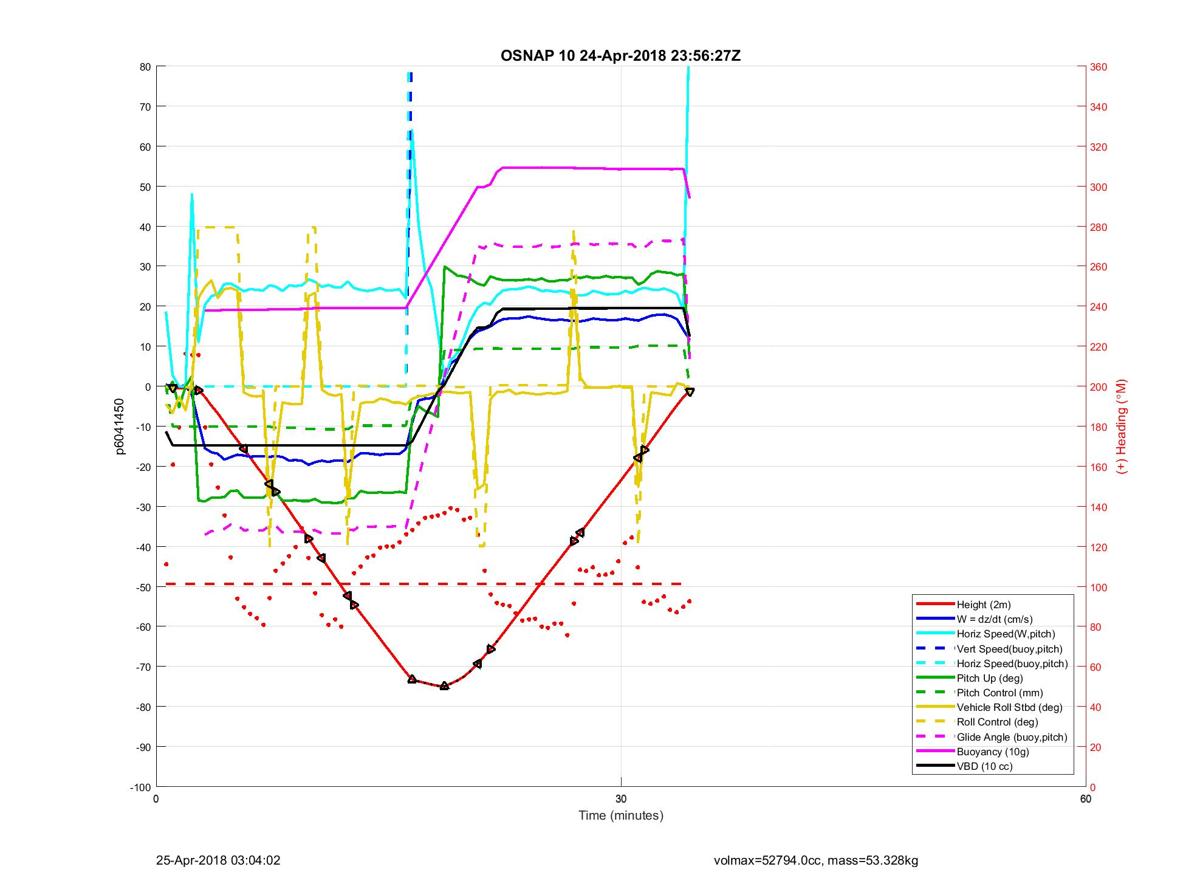Click the magenta line sample beside Buoyancy (10g)
The image size is (1200, 885).
934,751
